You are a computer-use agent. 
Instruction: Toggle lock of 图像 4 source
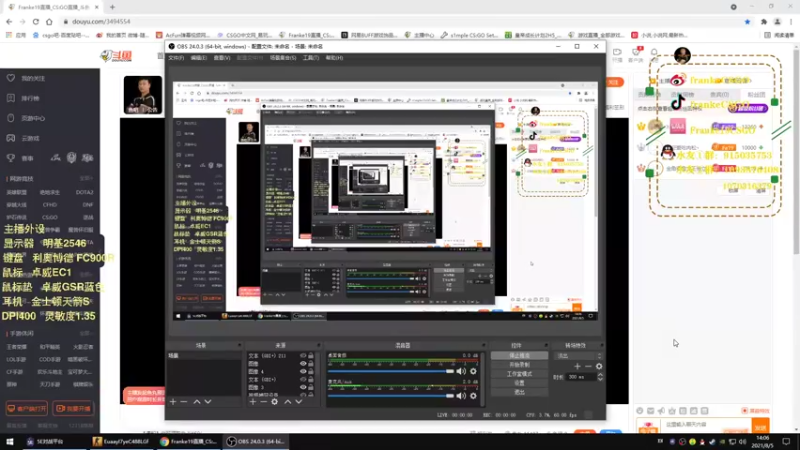311,371
